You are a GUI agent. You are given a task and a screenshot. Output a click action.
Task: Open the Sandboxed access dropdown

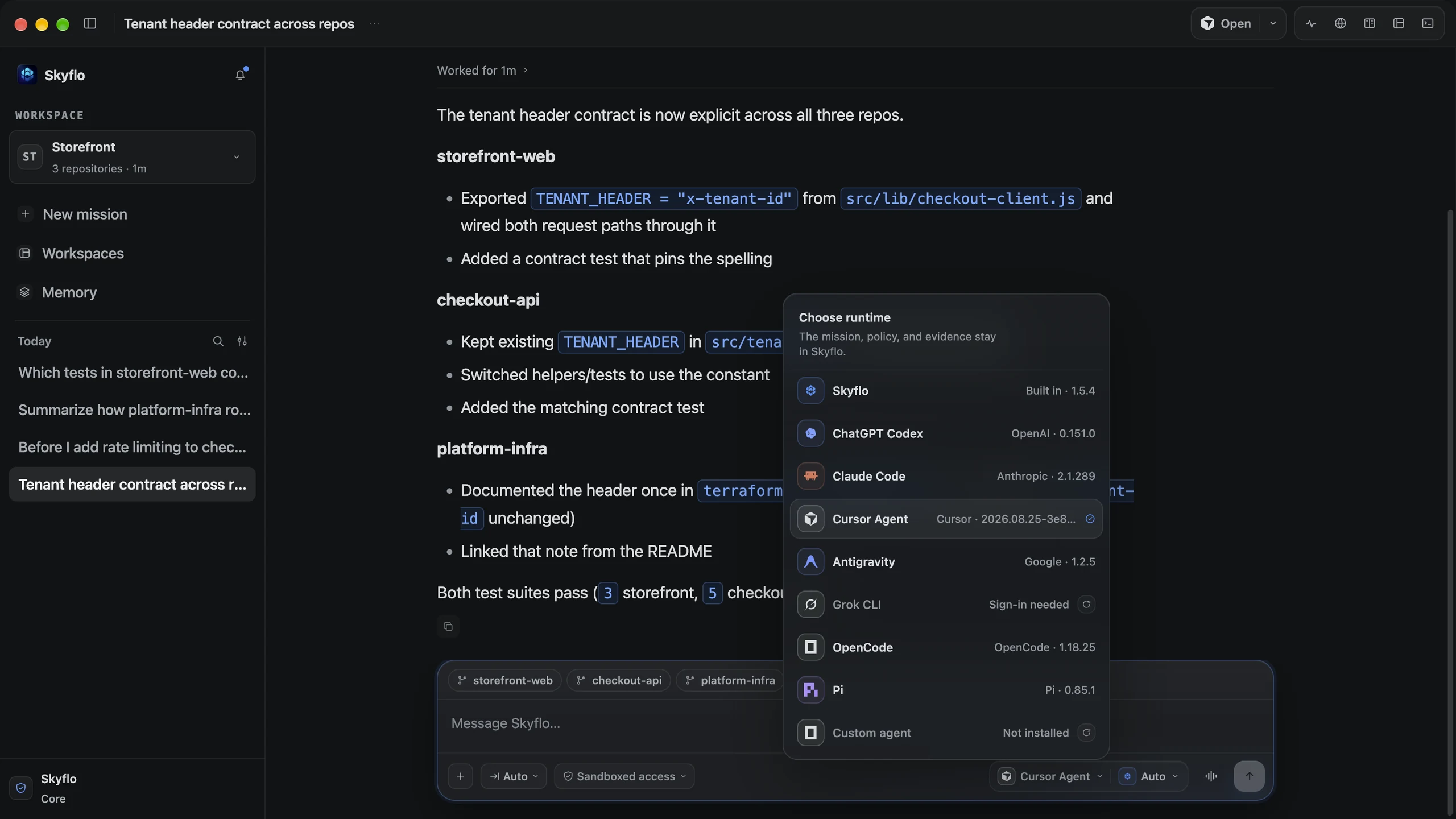624,776
